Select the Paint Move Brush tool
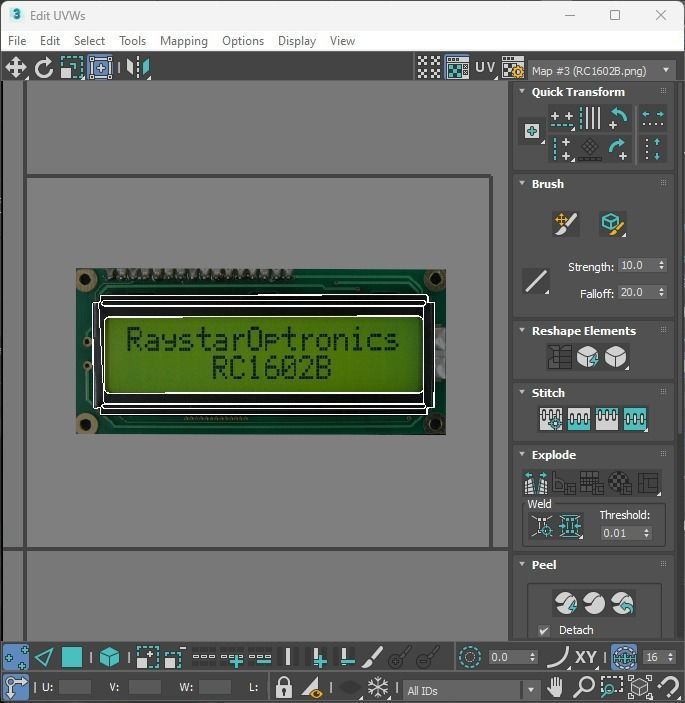Viewport: 685px width, 703px height. point(566,224)
